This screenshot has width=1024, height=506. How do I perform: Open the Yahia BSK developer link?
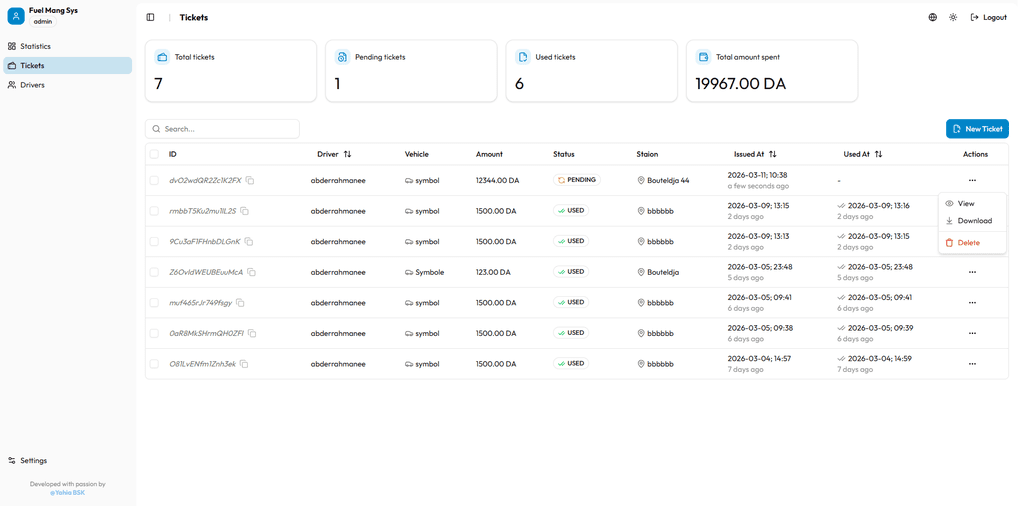click(68, 492)
